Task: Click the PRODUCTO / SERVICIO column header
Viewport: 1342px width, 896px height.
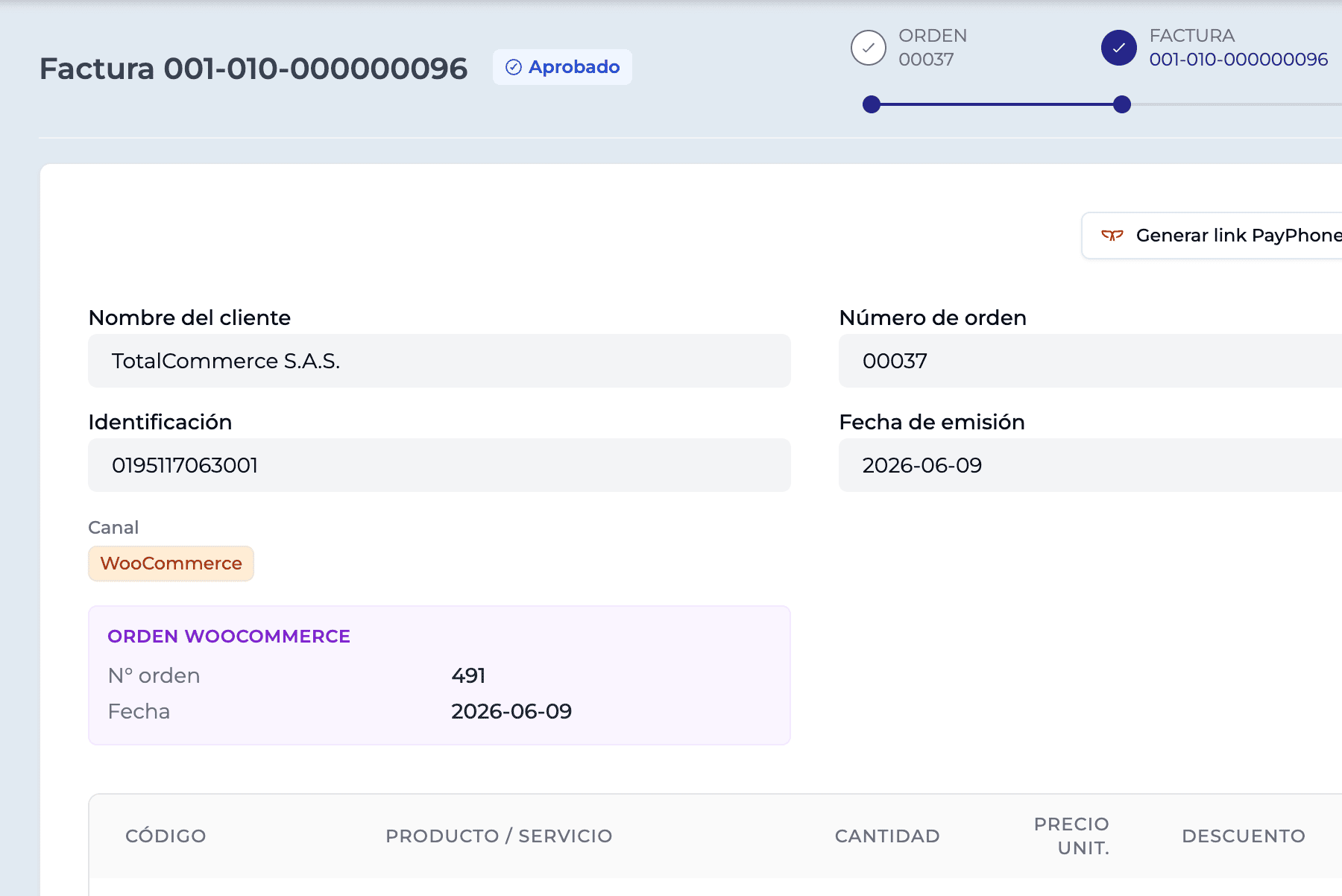Action: pyautogui.click(x=499, y=836)
